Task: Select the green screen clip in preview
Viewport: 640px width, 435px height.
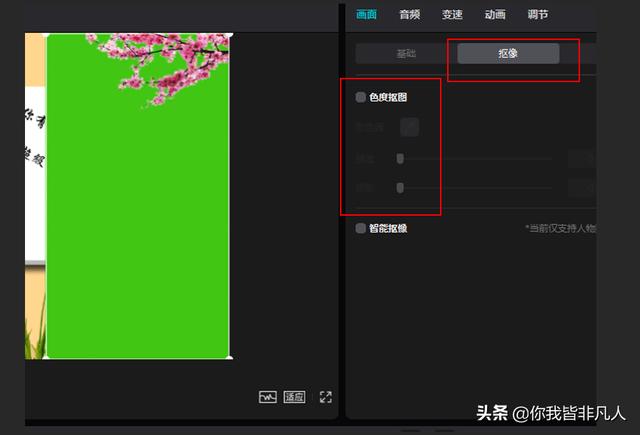Action: [x=138, y=196]
